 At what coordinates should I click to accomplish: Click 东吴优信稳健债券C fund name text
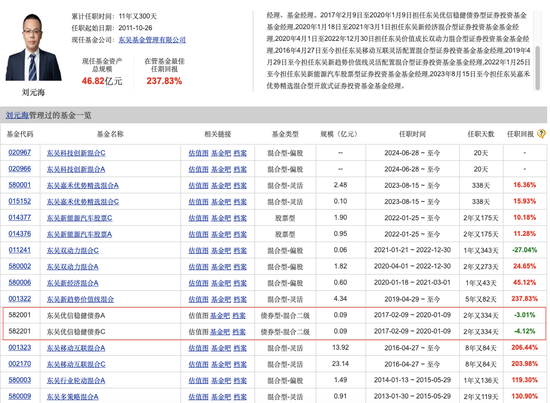tap(76, 331)
